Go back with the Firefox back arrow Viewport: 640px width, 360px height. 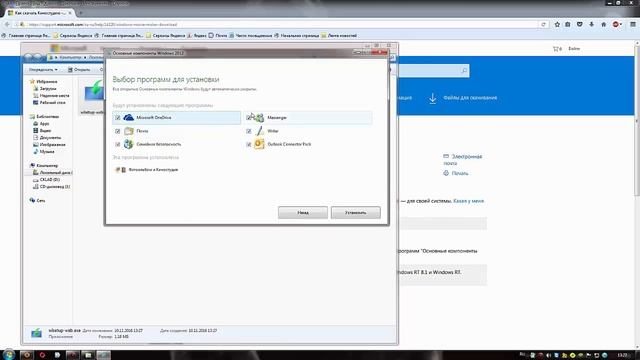coord(7,24)
